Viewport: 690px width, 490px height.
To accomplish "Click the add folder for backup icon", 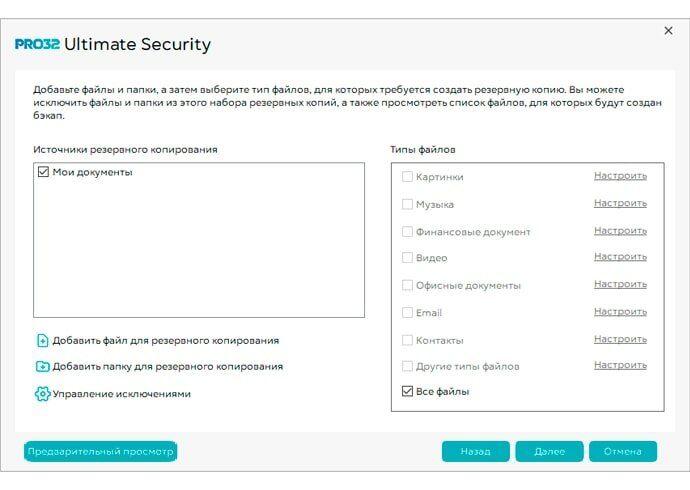I will point(42,366).
